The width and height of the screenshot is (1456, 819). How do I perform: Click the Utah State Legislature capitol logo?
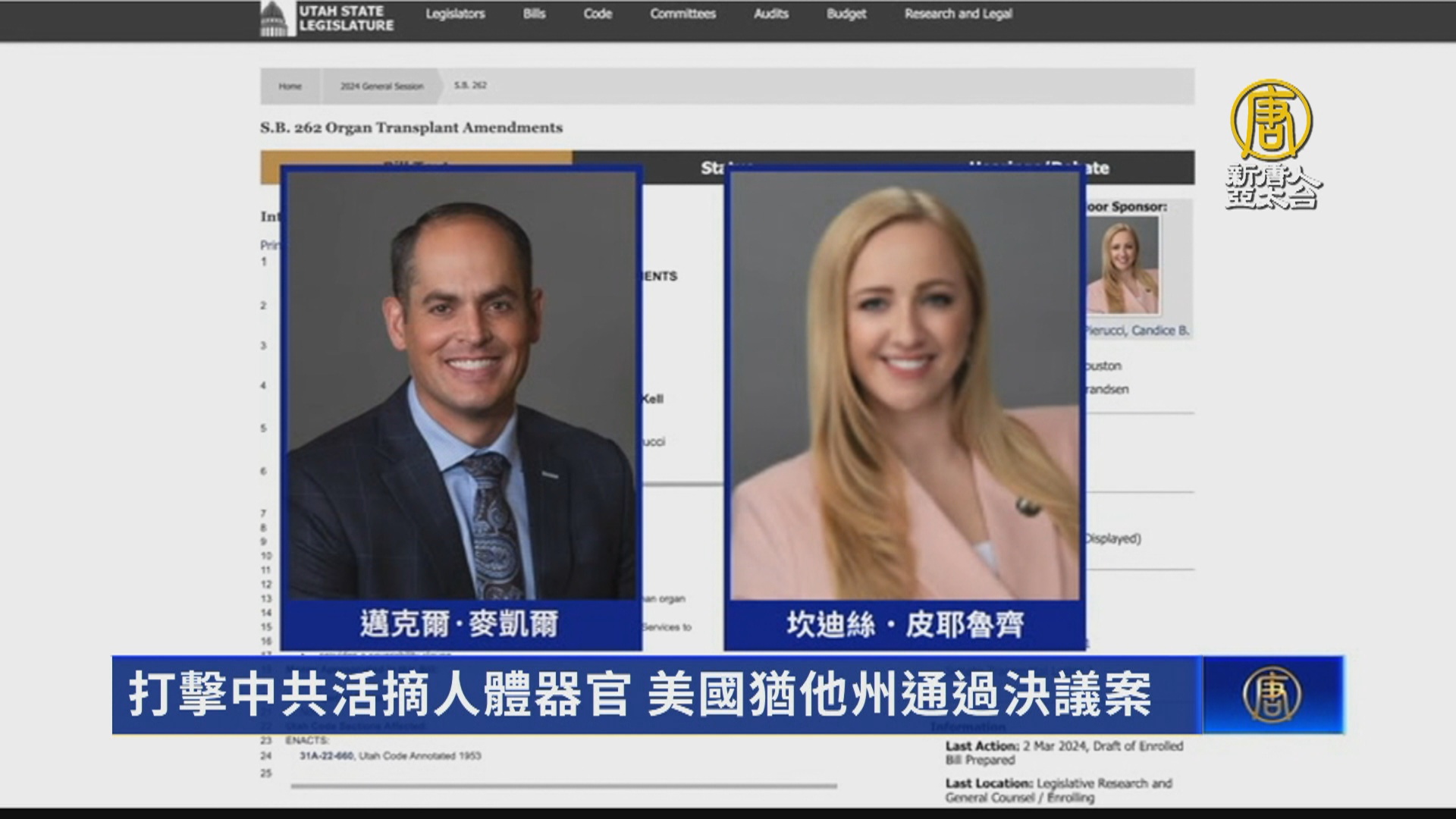(274, 18)
